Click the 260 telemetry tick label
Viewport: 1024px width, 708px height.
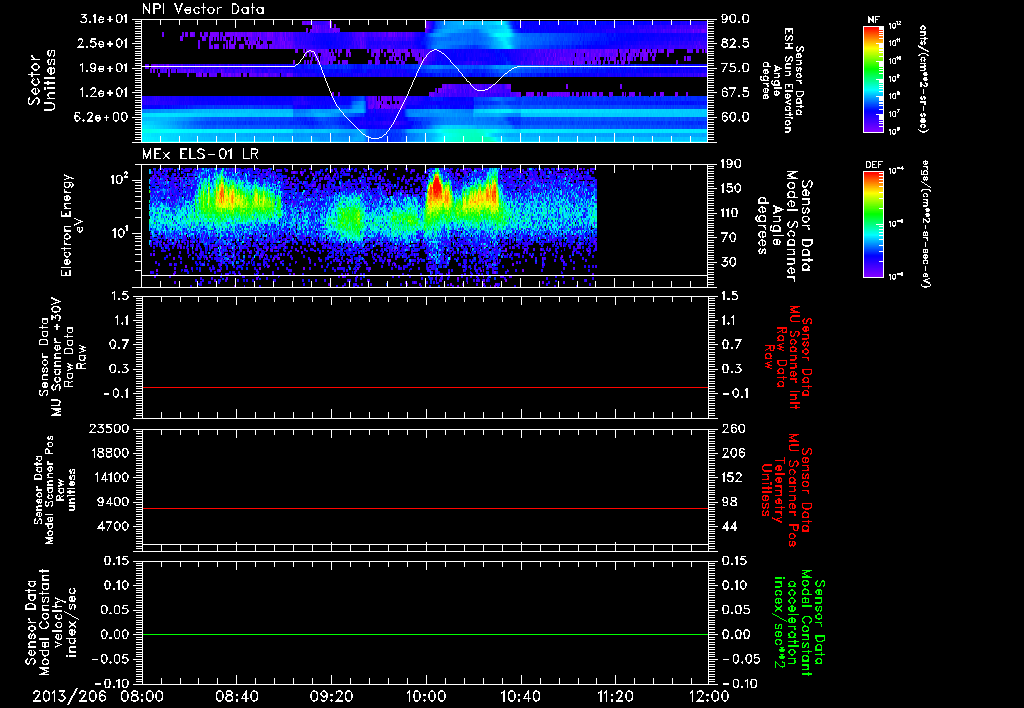[x=731, y=428]
